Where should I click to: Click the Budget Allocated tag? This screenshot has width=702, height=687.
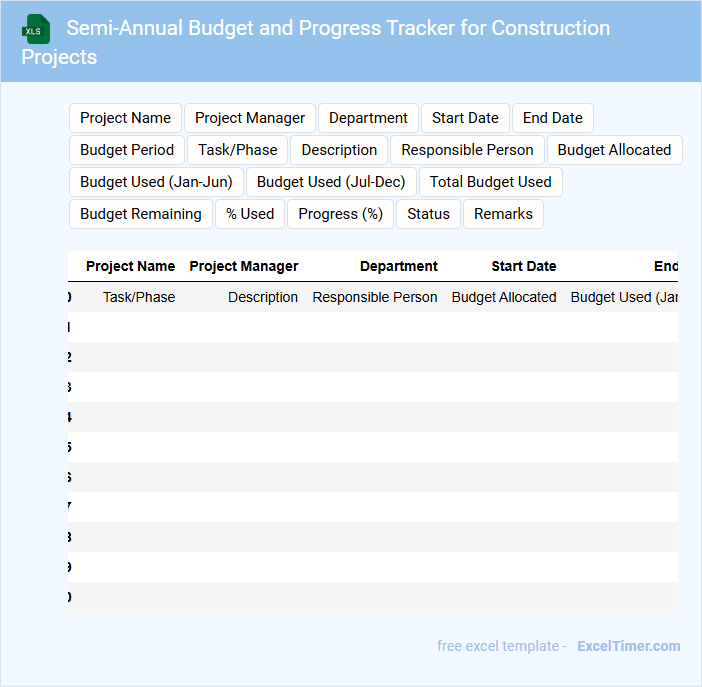pos(614,150)
